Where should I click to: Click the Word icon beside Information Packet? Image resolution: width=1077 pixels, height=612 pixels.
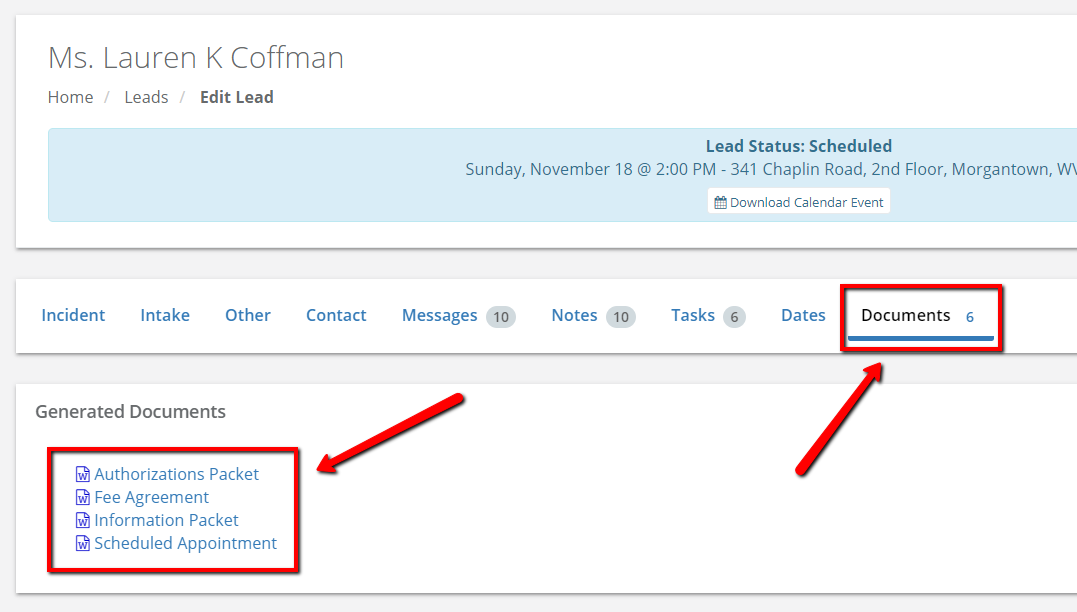point(82,520)
